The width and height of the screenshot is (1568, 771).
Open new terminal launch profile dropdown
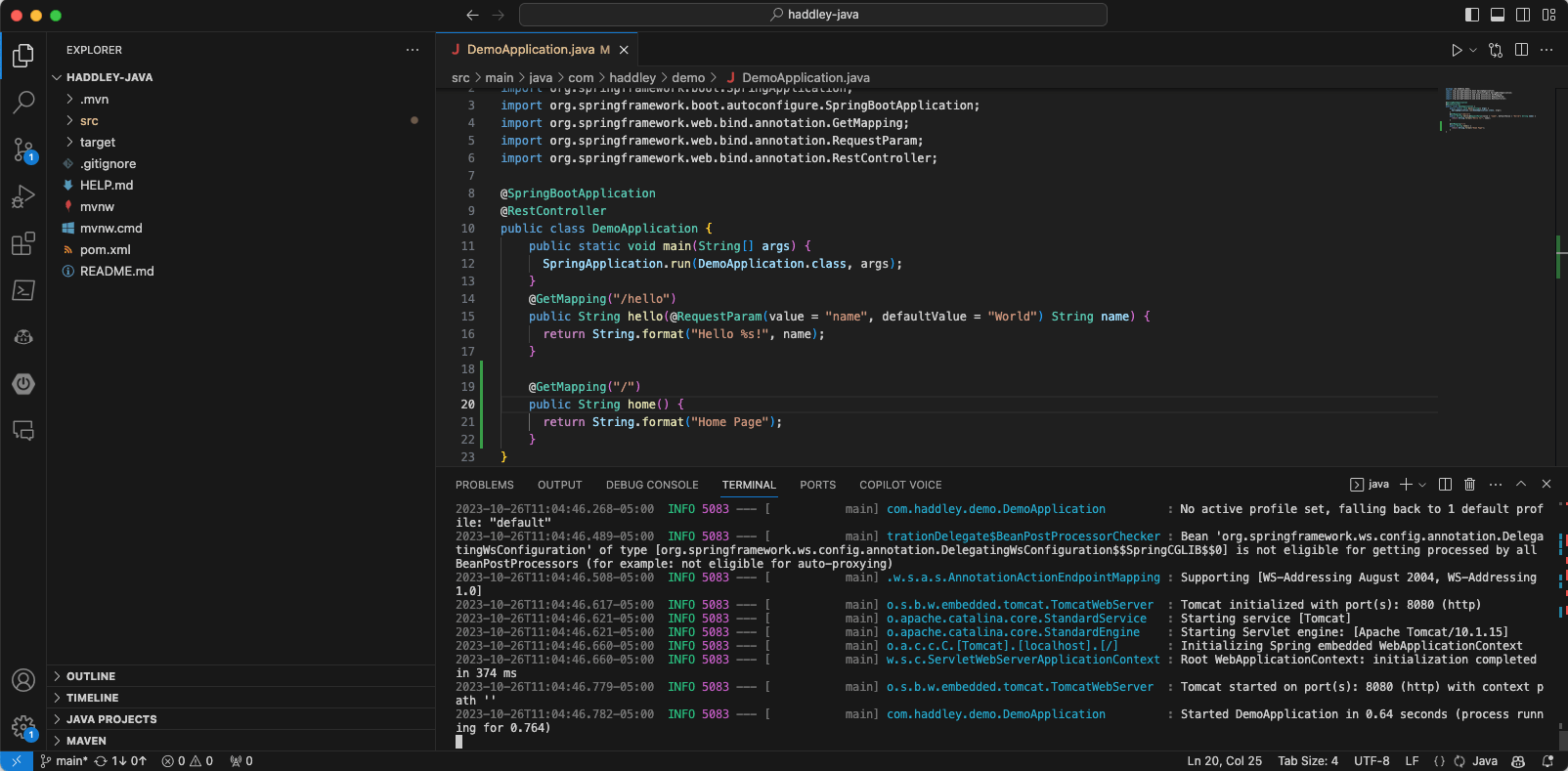tap(1422, 485)
